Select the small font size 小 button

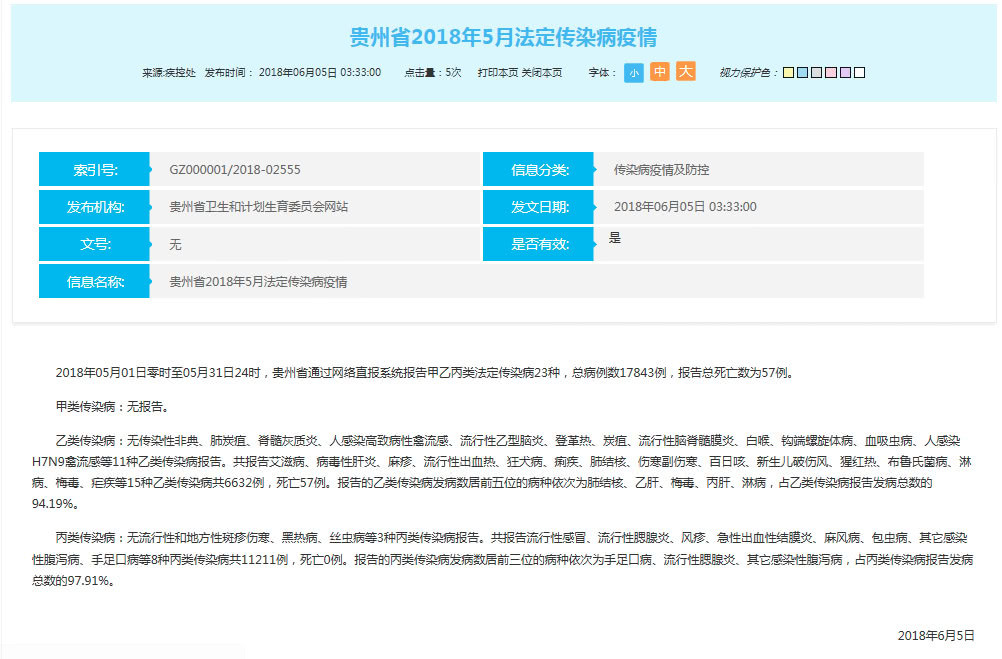634,73
